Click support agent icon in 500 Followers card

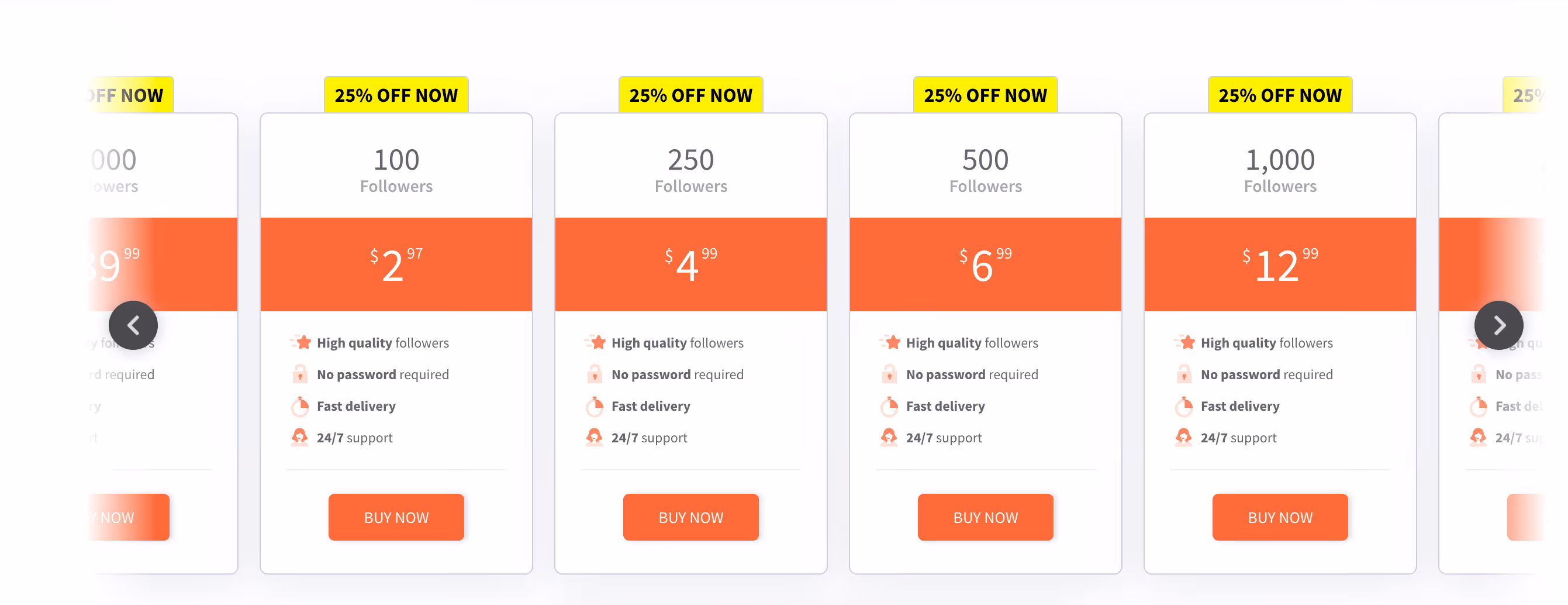889,437
